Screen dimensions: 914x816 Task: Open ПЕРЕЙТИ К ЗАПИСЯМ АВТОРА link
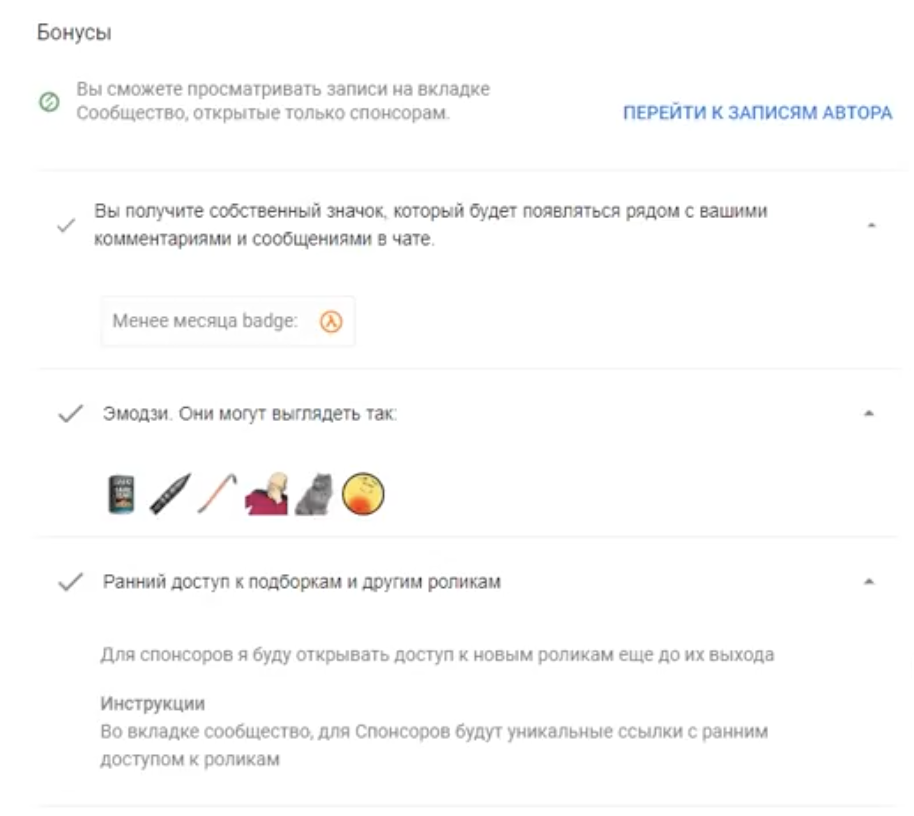click(757, 112)
